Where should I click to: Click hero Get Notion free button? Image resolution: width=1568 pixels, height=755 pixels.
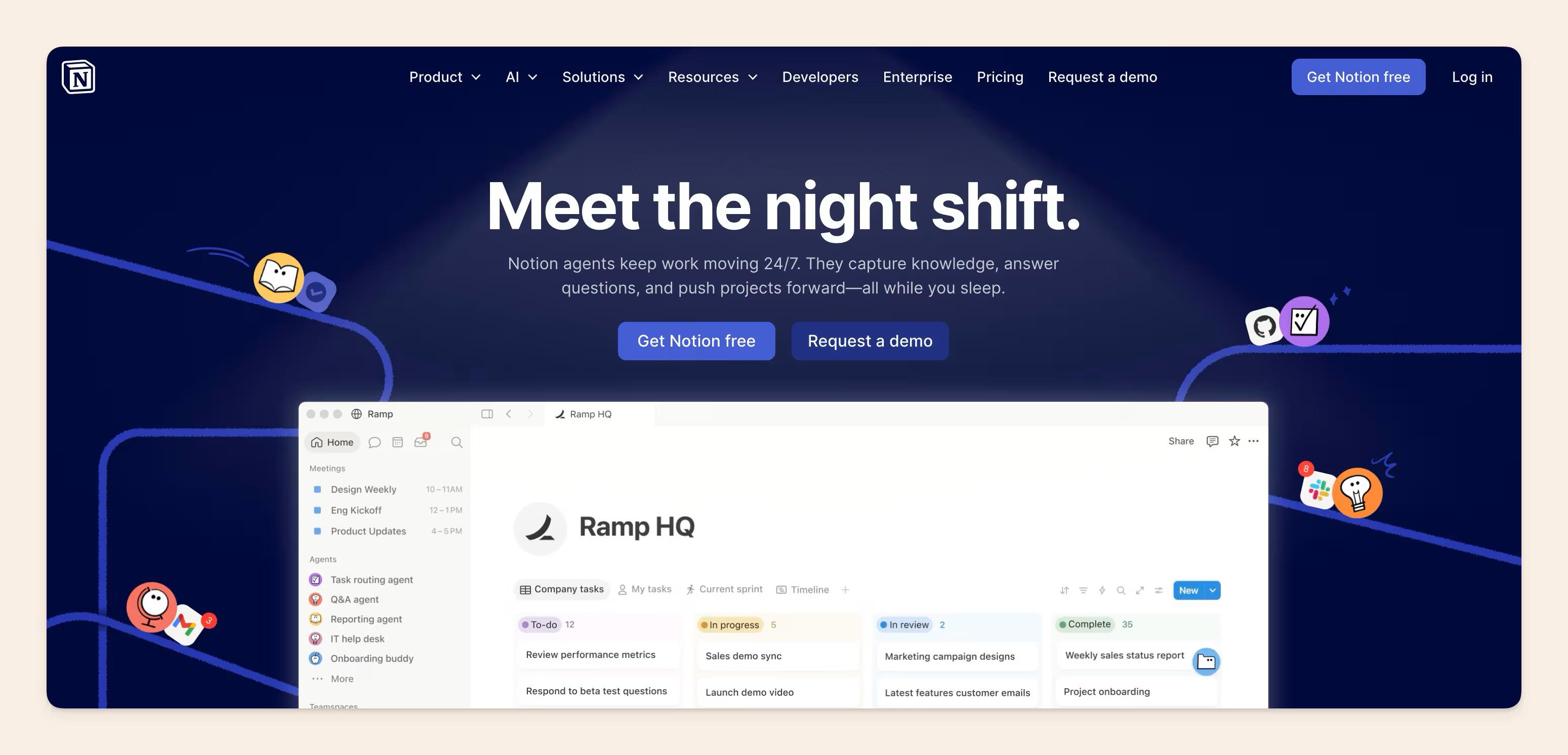[696, 341]
